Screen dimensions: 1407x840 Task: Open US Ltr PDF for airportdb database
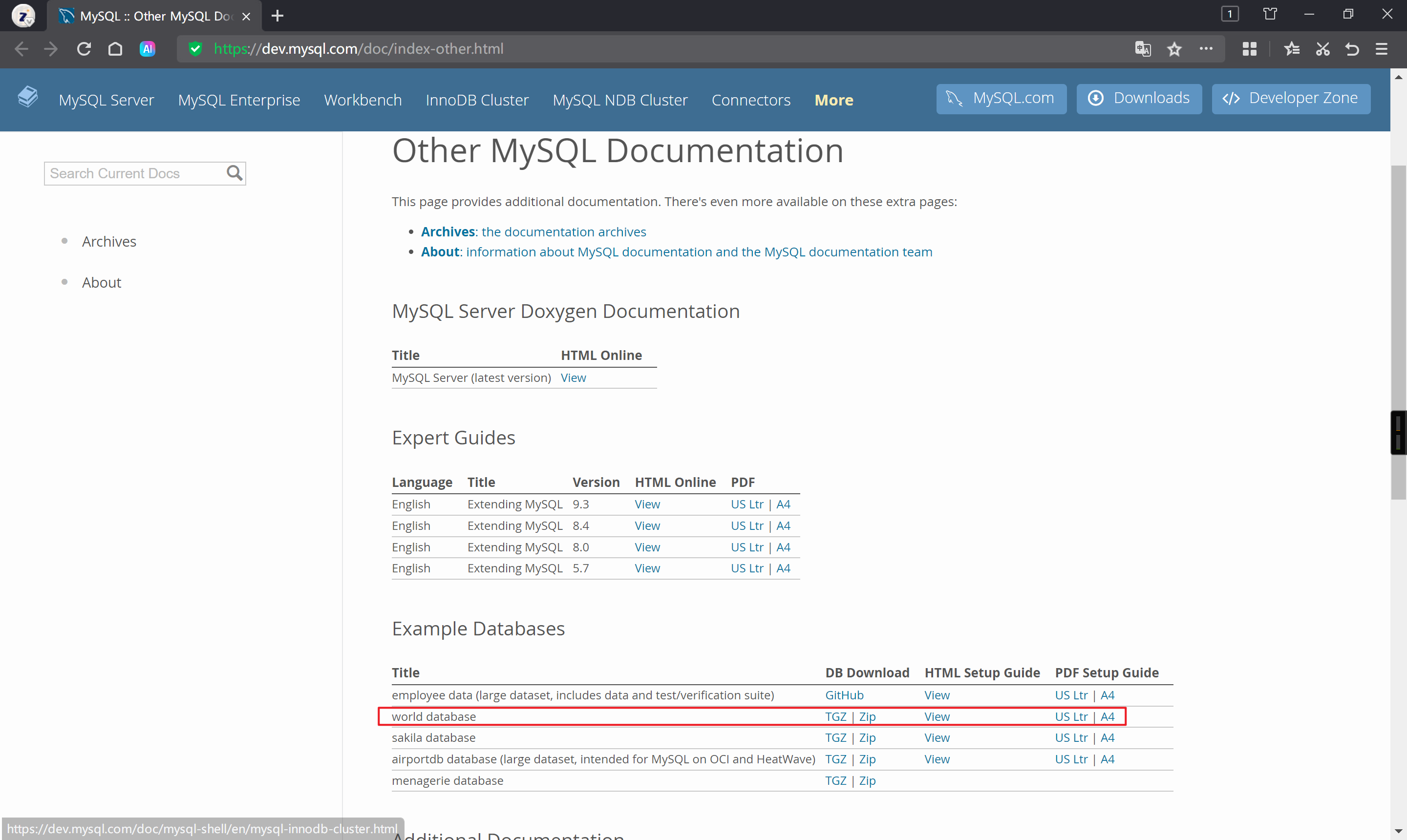tap(1071, 759)
